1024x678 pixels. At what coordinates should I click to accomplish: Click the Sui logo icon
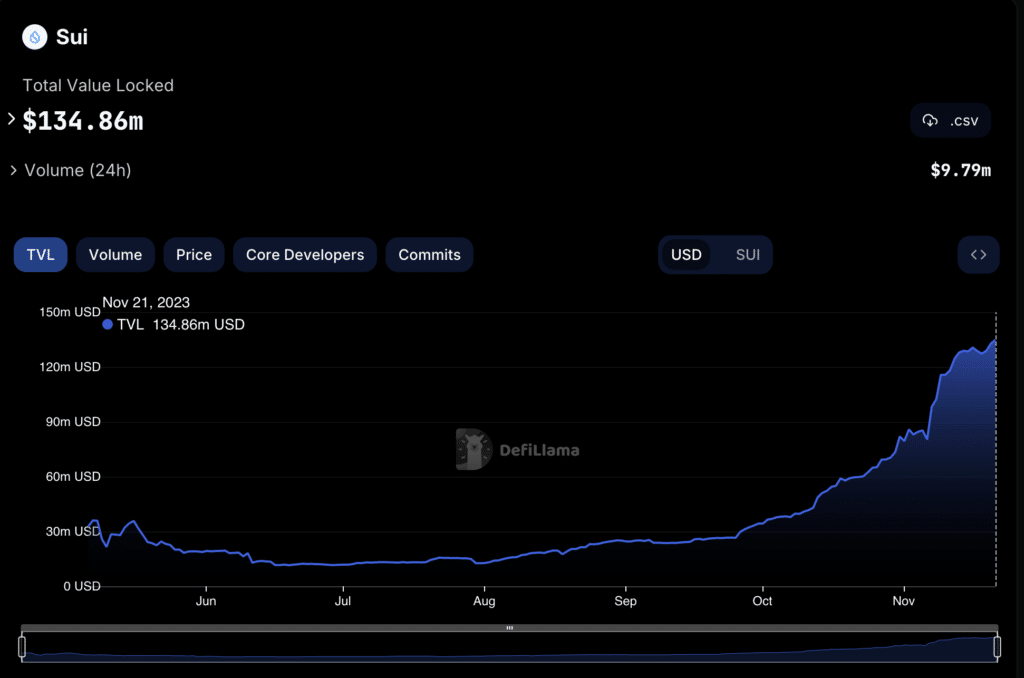point(35,37)
